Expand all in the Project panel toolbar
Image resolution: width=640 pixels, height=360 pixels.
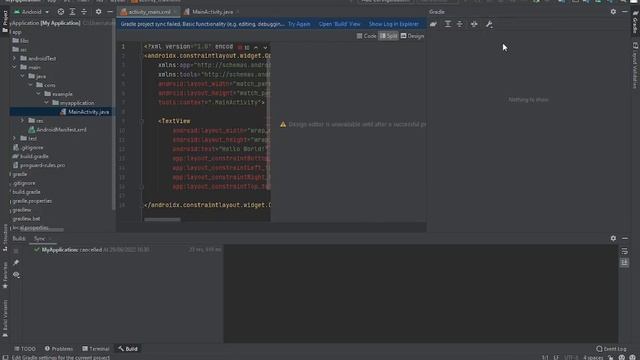point(72,12)
